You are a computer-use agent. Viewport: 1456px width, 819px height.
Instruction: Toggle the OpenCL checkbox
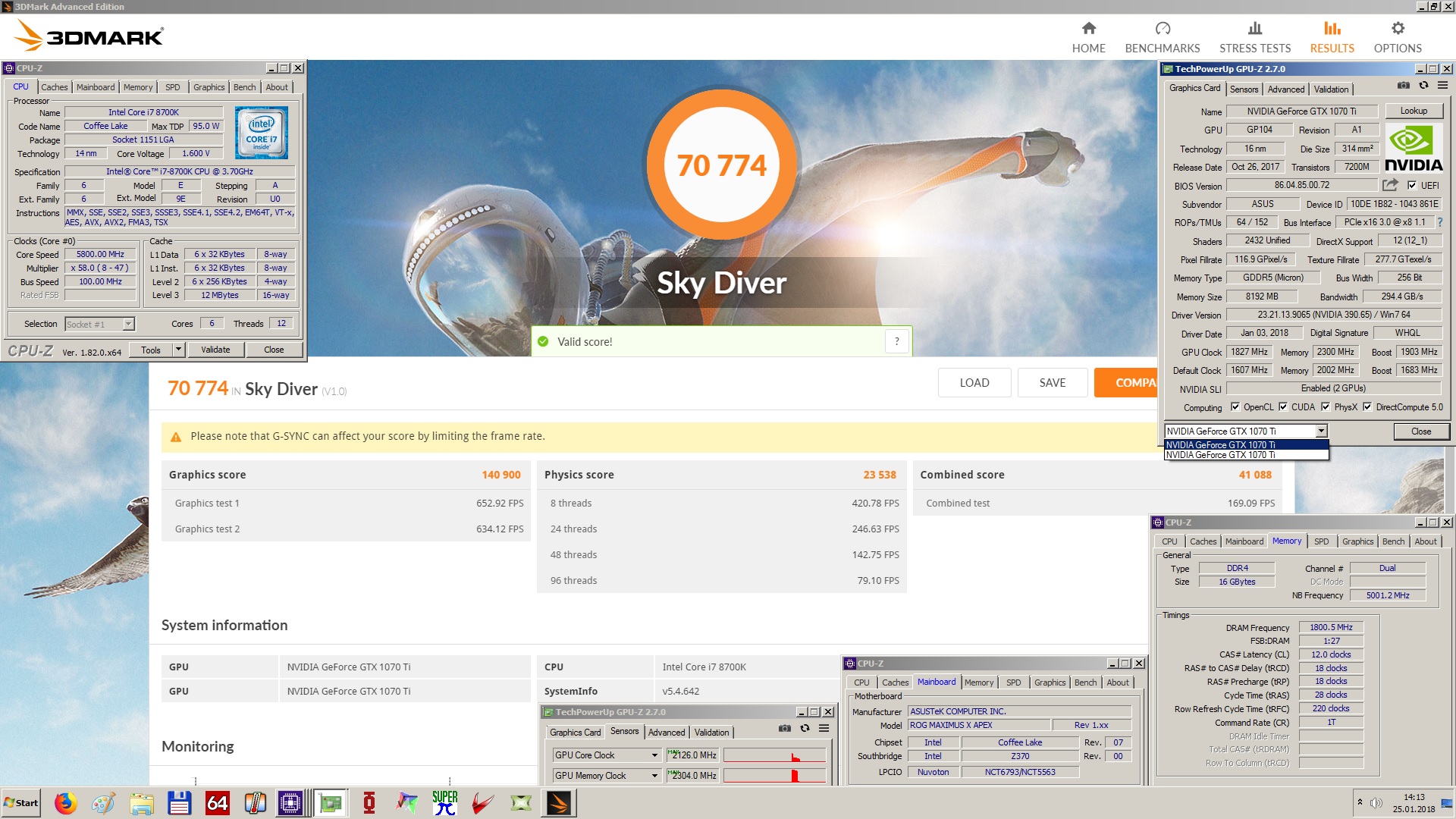1235,407
